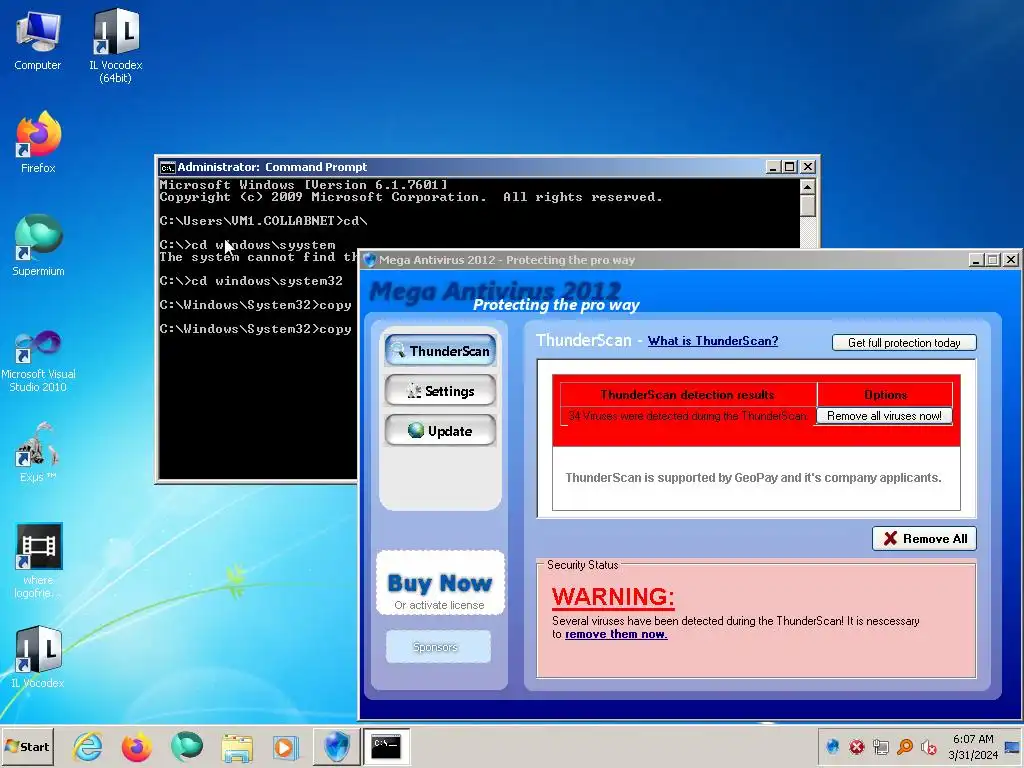Open the IL Vocodex shortcut near the taskbar

click(x=38, y=656)
